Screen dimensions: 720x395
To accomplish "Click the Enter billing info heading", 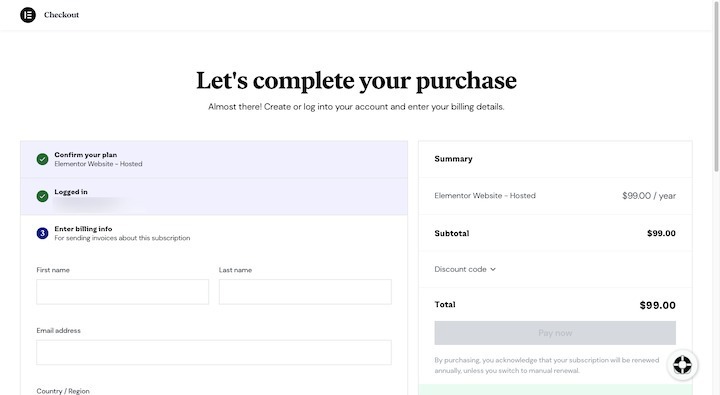I will [83, 229].
